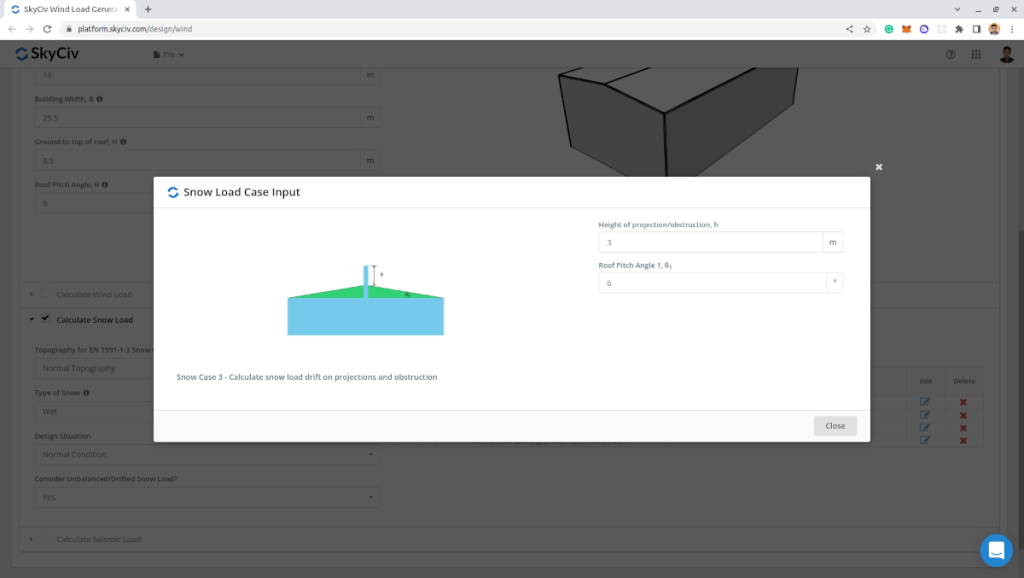Open the File menu
The height and width of the screenshot is (578, 1024).
(x=168, y=54)
